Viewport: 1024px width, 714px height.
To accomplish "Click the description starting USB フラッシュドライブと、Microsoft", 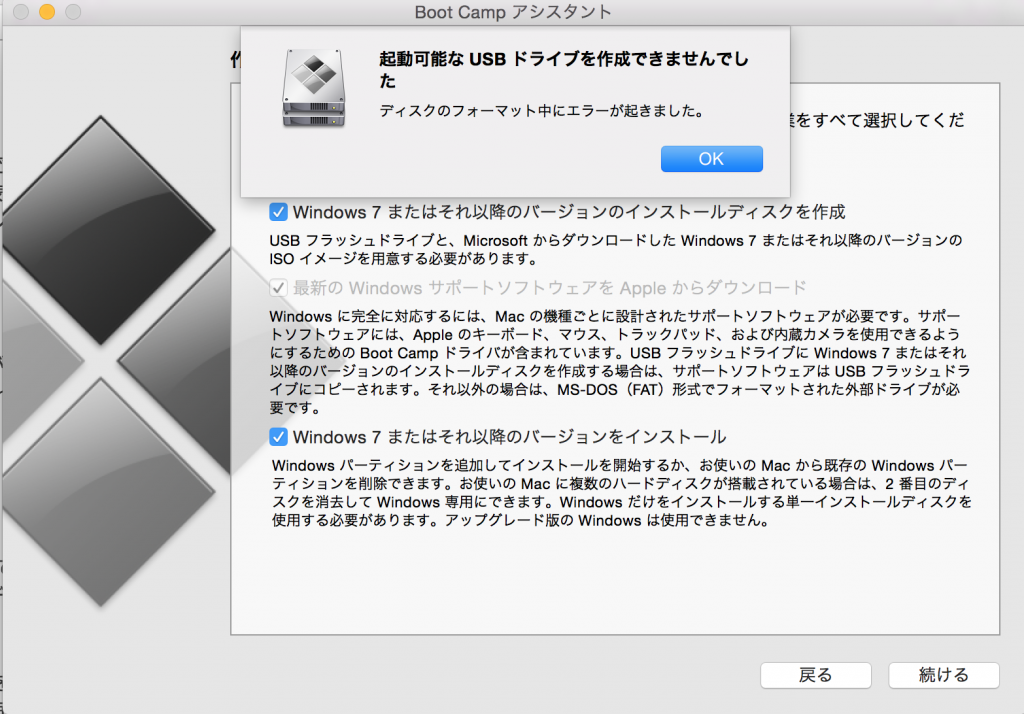I will tap(616, 250).
